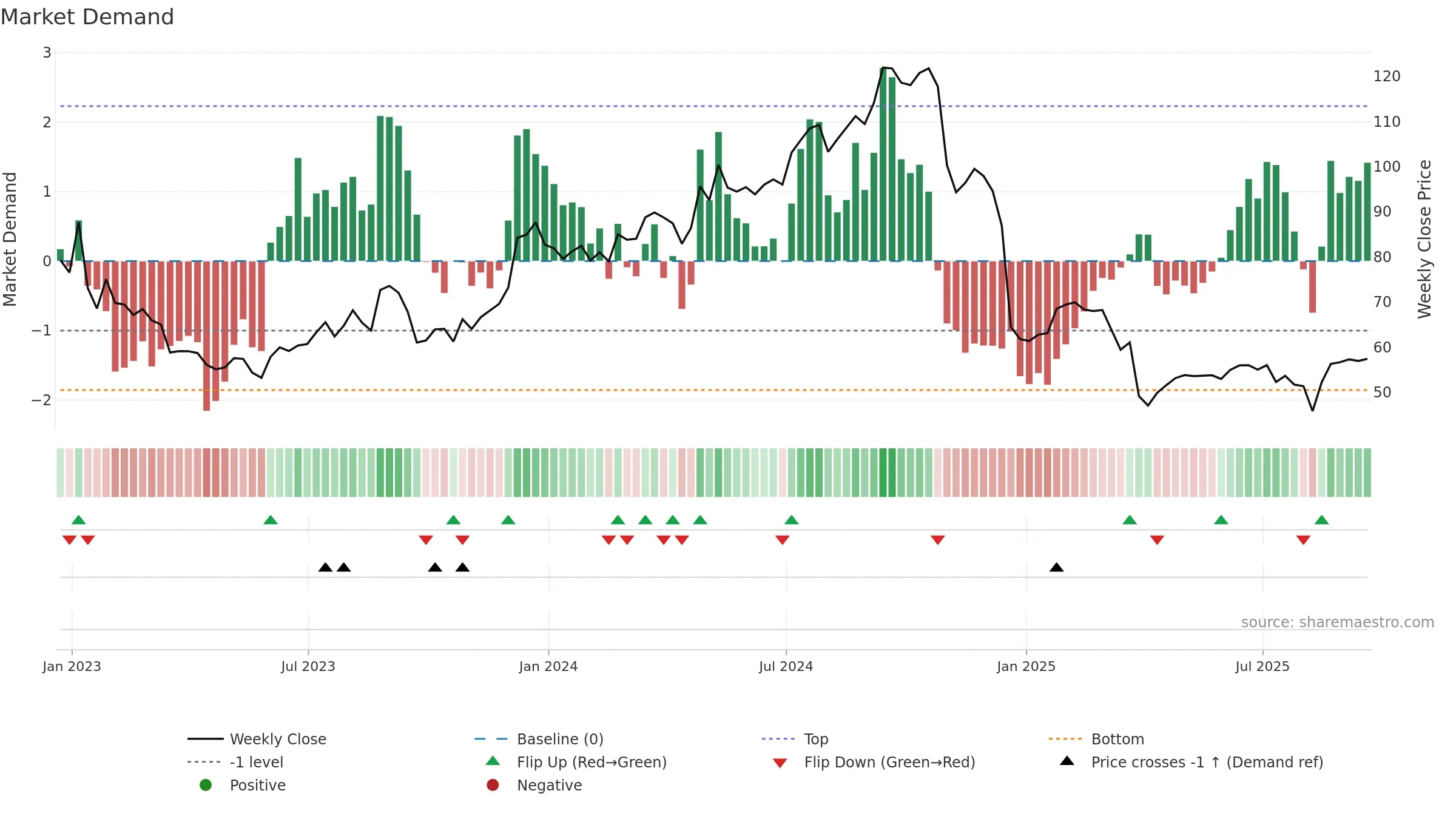Click the Jul 2024 x-axis label
Screen dimensions: 1456x819
(x=786, y=666)
